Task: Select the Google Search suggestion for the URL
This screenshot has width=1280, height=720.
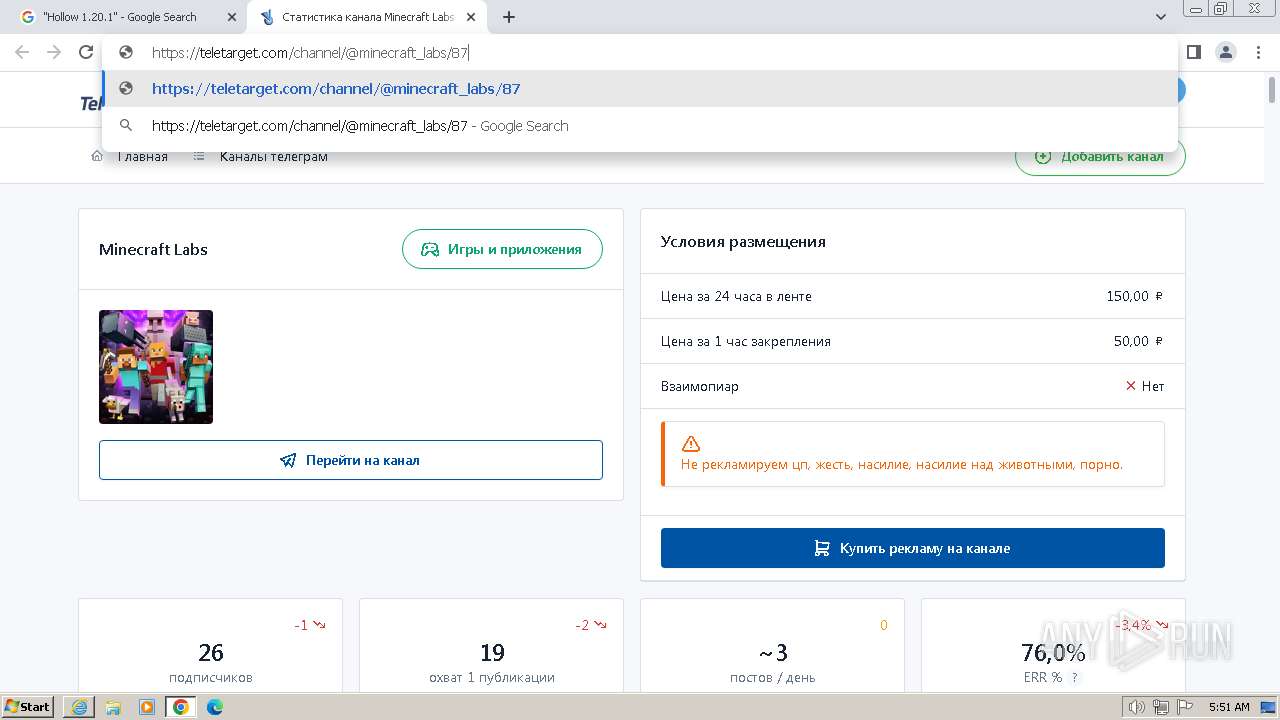Action: coord(640,126)
